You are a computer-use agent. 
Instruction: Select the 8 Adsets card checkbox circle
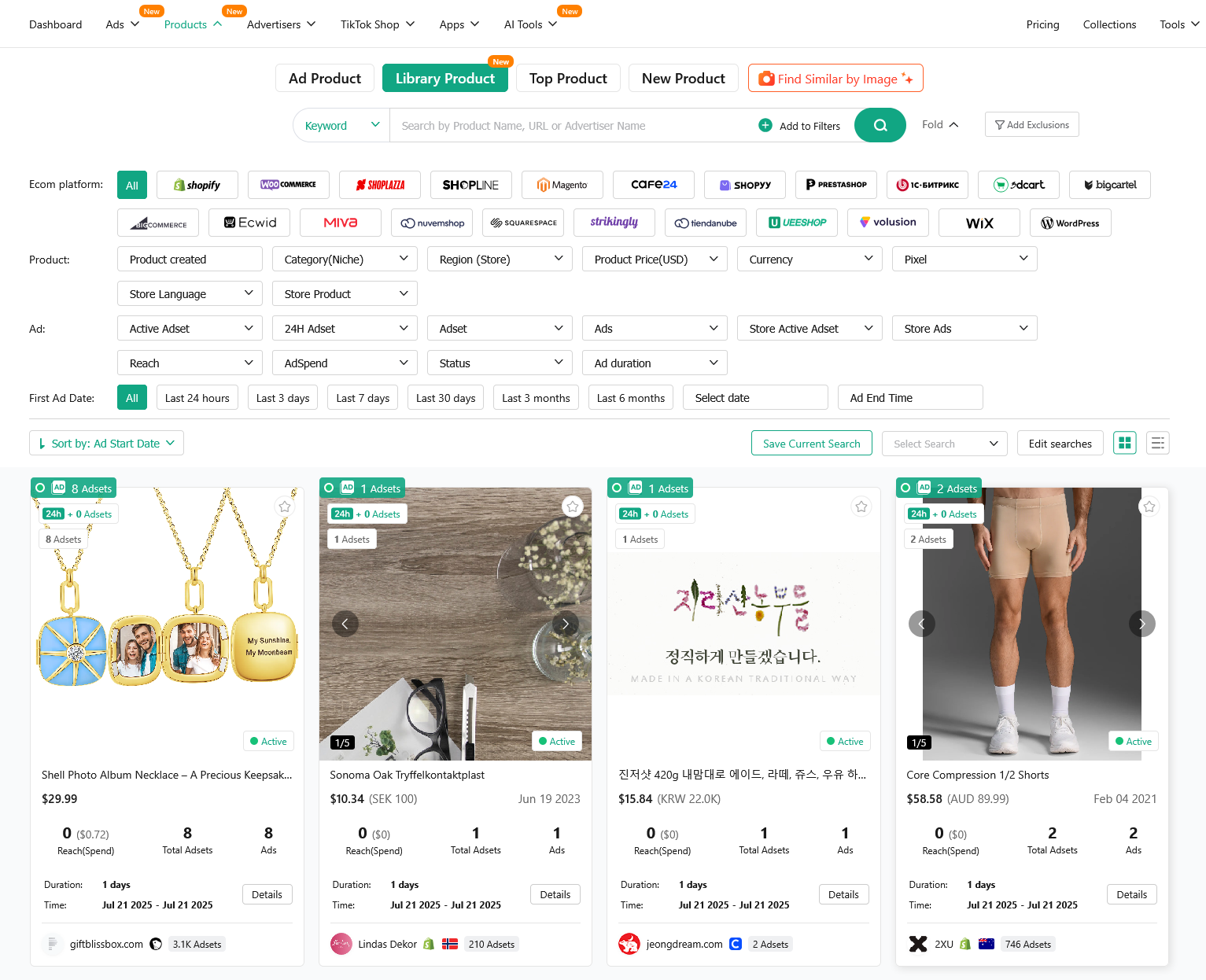pyautogui.click(x=40, y=488)
